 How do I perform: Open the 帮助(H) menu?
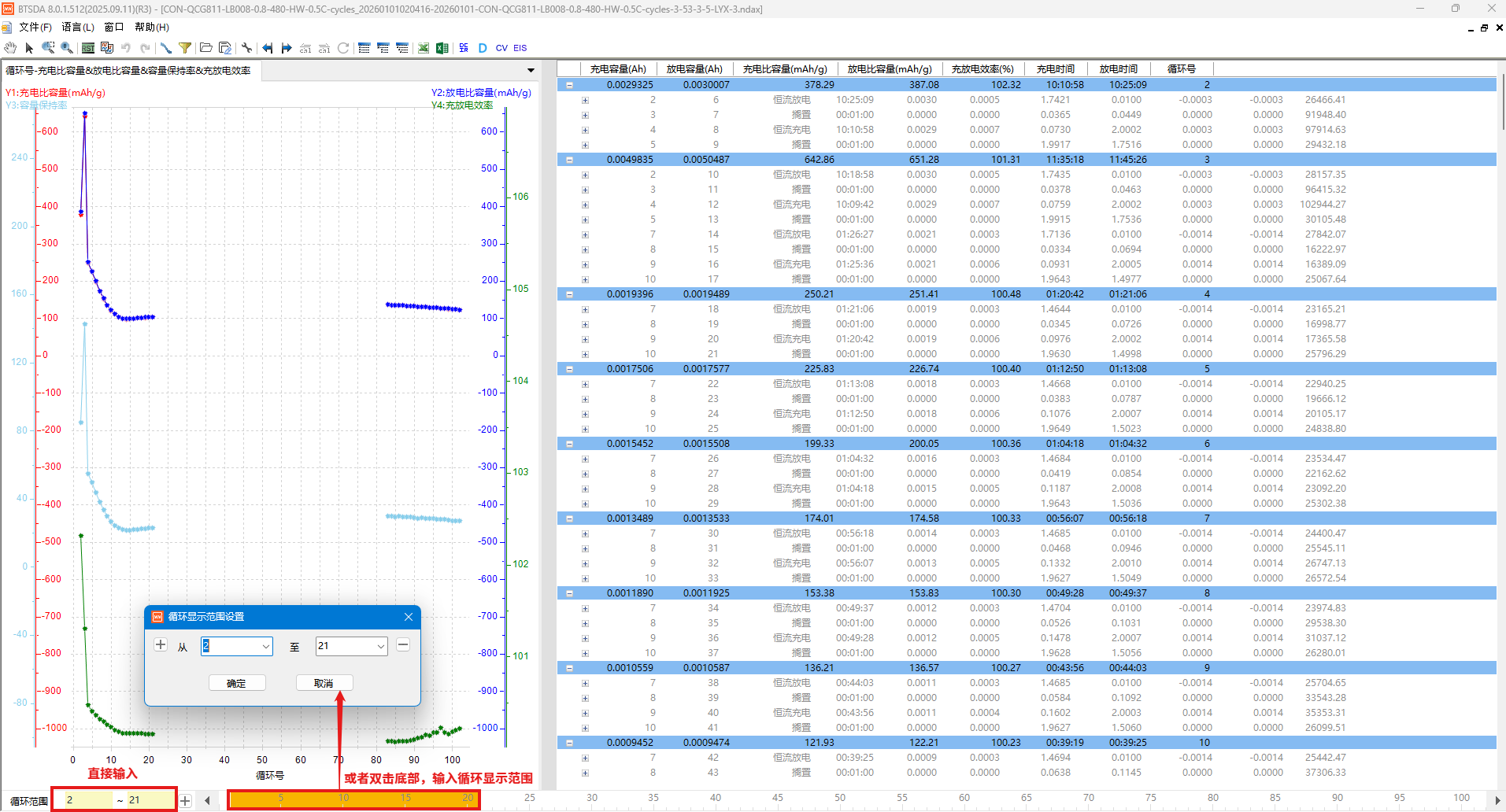click(x=151, y=27)
